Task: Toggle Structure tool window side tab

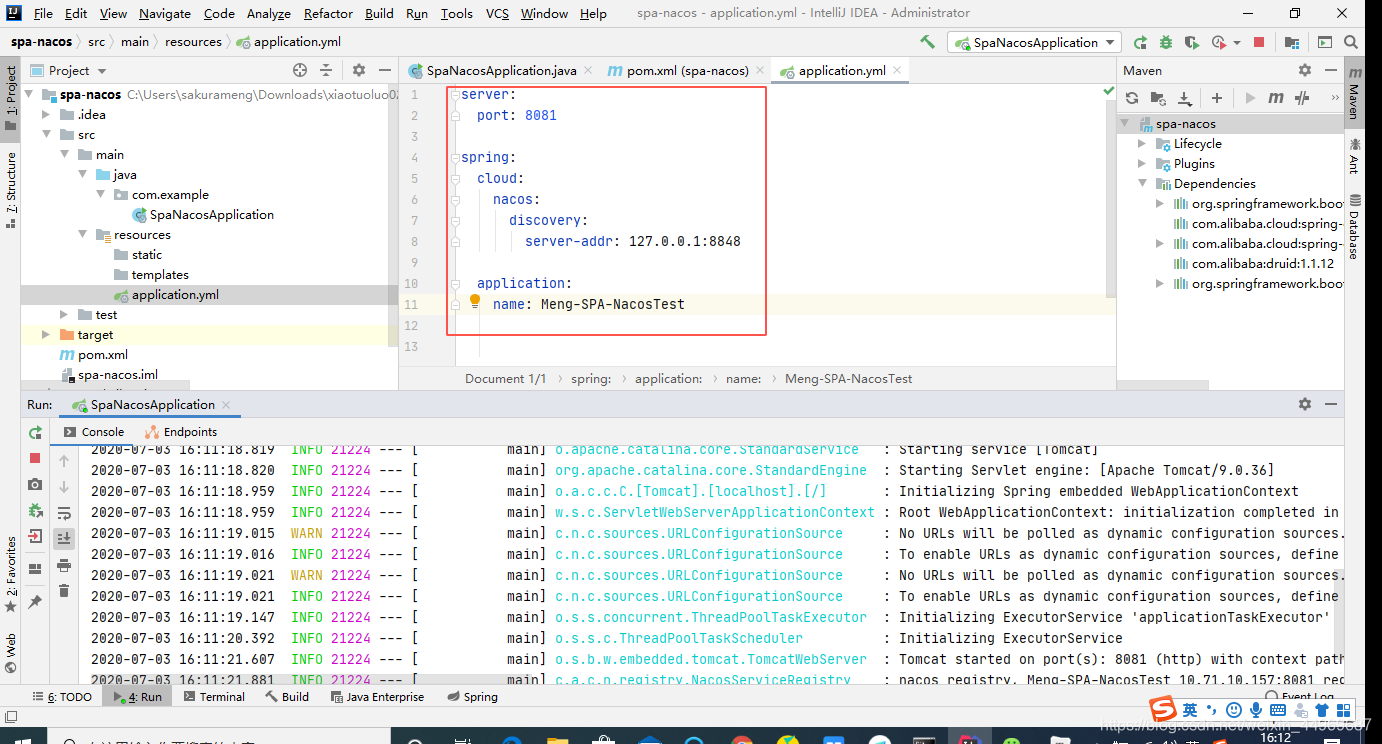Action: (x=11, y=190)
